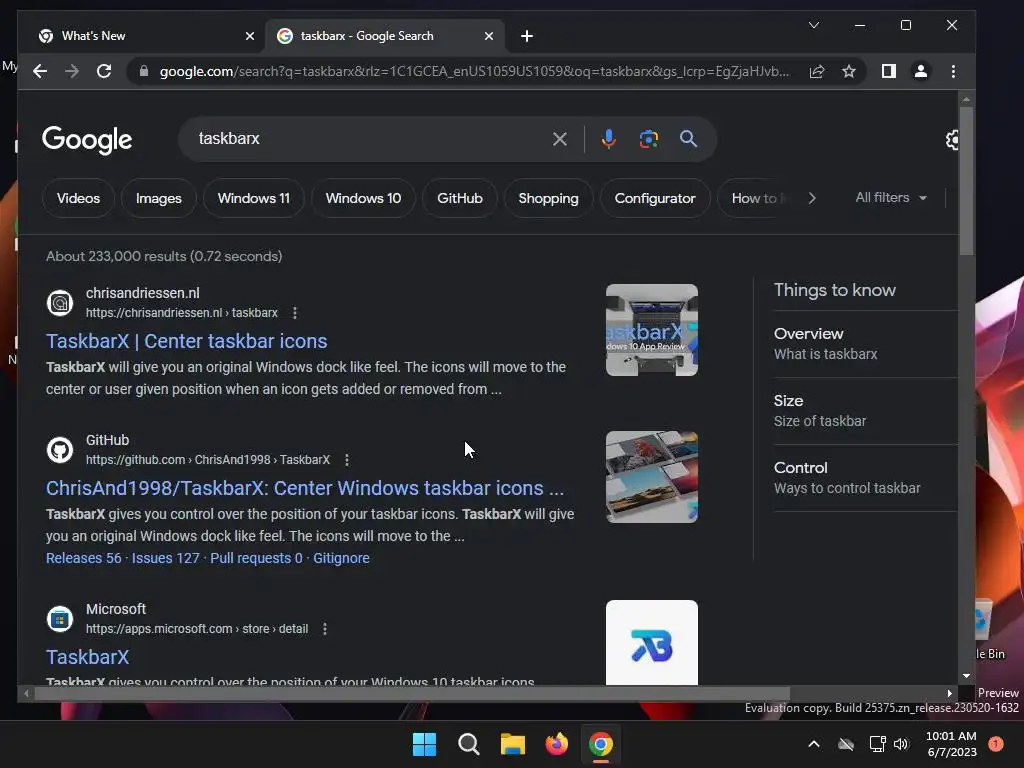
Task: Select the Shopping filter chip
Action: pyautogui.click(x=549, y=198)
